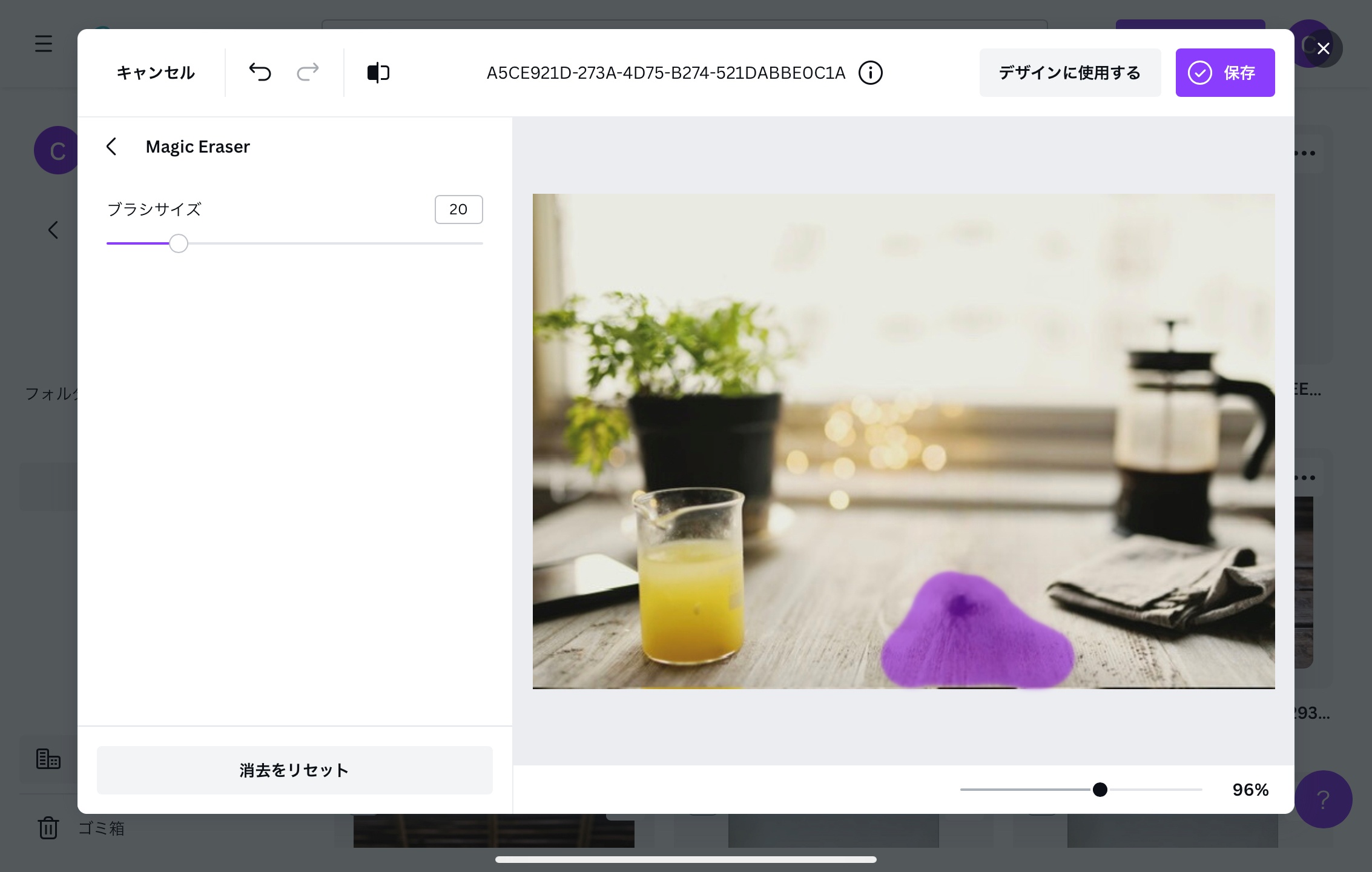Undo the last eraser stroke
The width and height of the screenshot is (1372, 872).
pos(260,73)
